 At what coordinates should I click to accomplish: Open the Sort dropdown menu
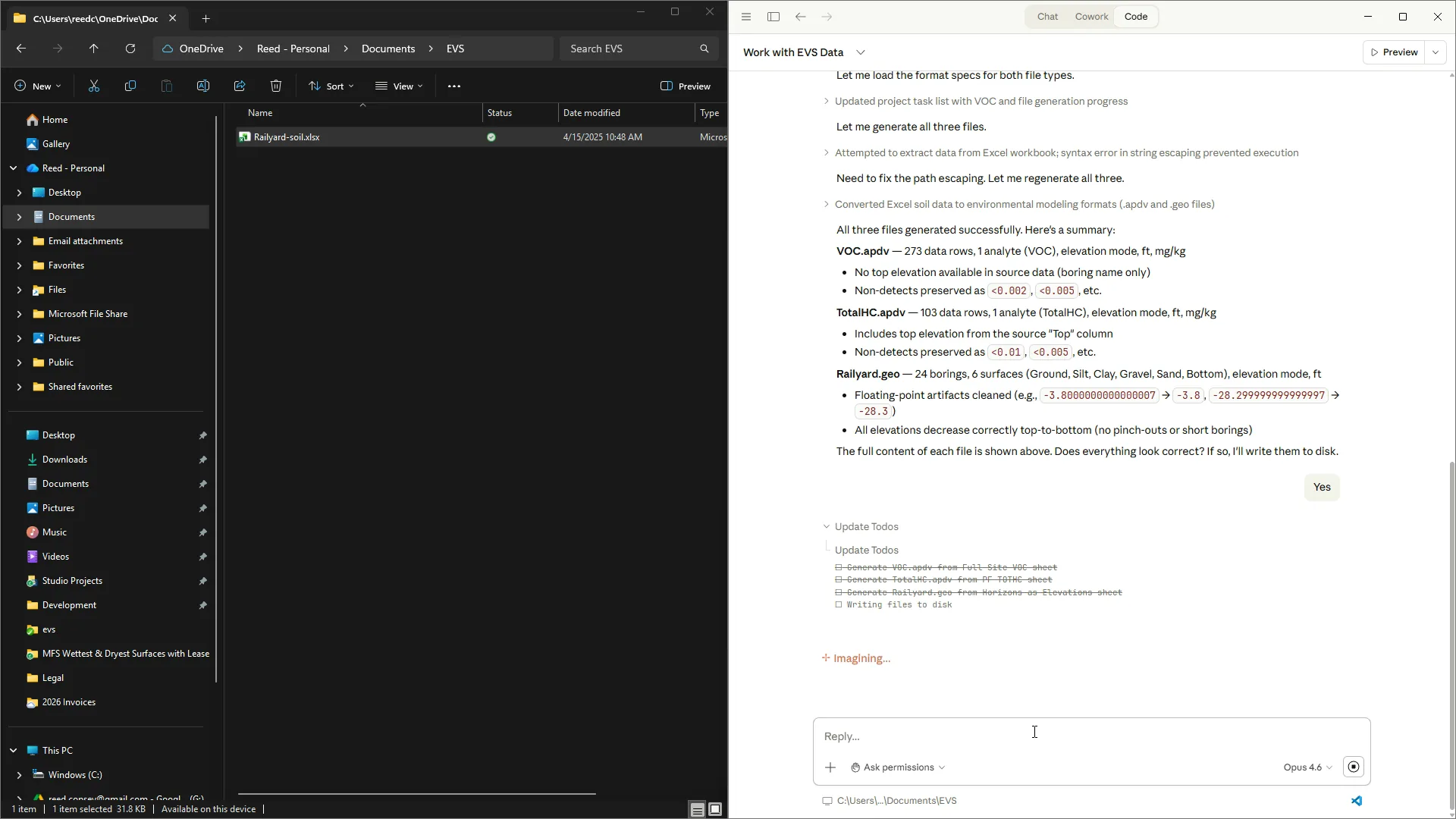(331, 86)
